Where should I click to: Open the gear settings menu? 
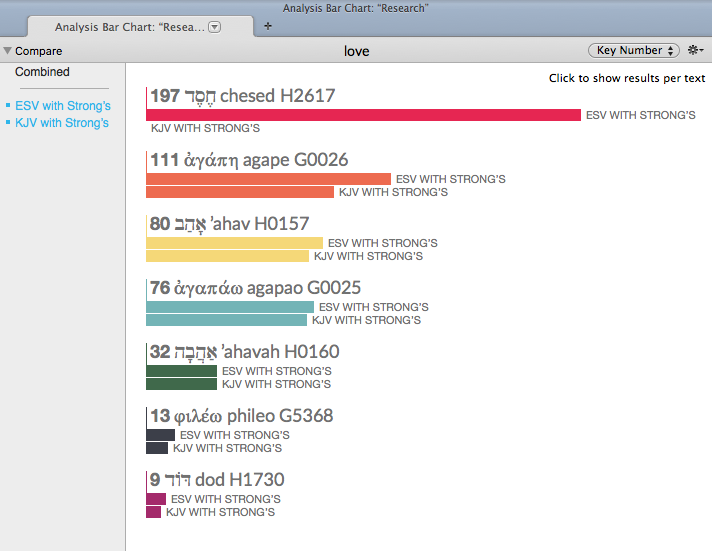[x=696, y=50]
